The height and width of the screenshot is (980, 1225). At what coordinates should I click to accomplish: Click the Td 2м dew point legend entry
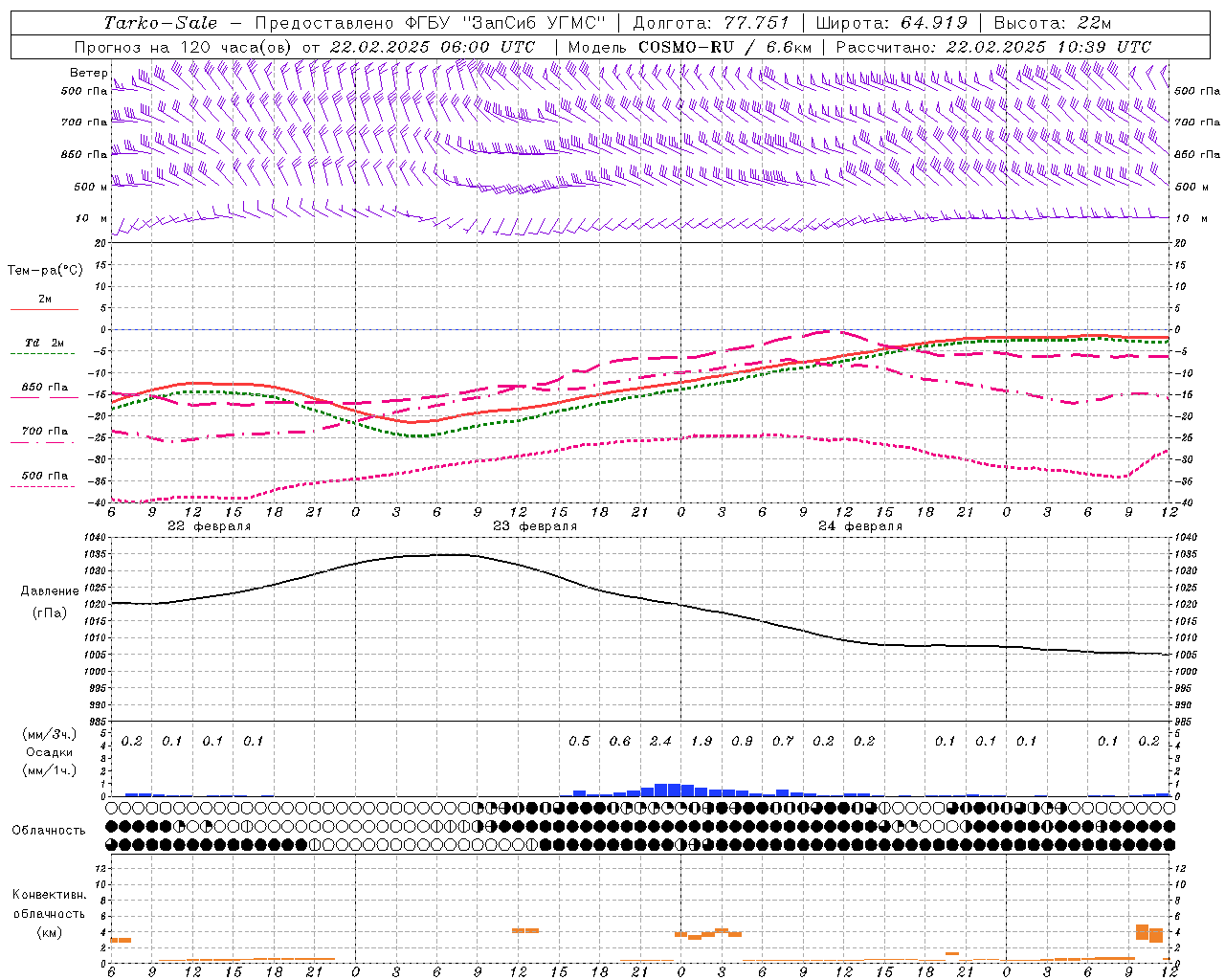45,343
